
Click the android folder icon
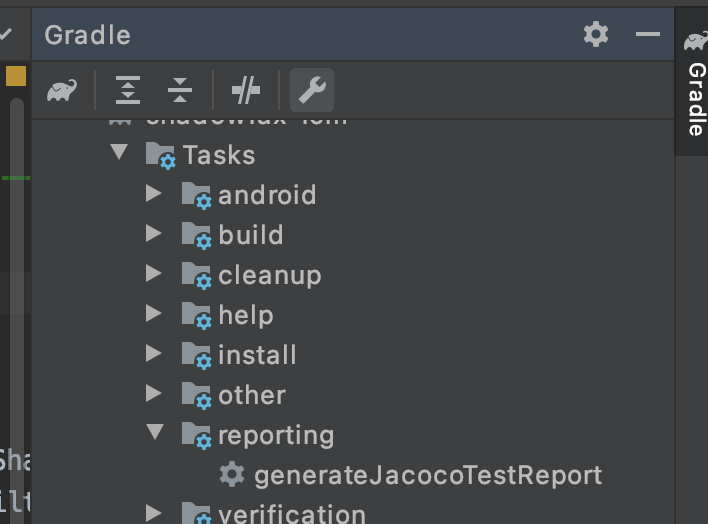click(196, 196)
